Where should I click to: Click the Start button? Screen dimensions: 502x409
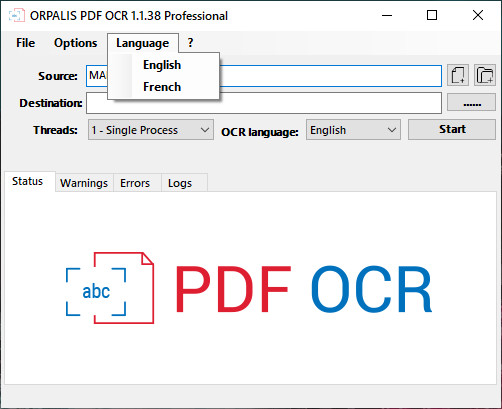click(452, 129)
